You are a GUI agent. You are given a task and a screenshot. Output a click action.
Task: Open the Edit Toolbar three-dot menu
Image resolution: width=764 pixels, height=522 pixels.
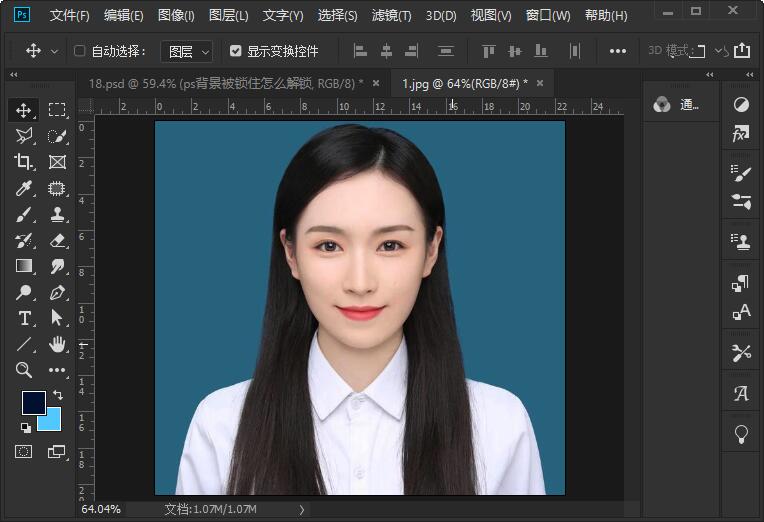[x=57, y=370]
